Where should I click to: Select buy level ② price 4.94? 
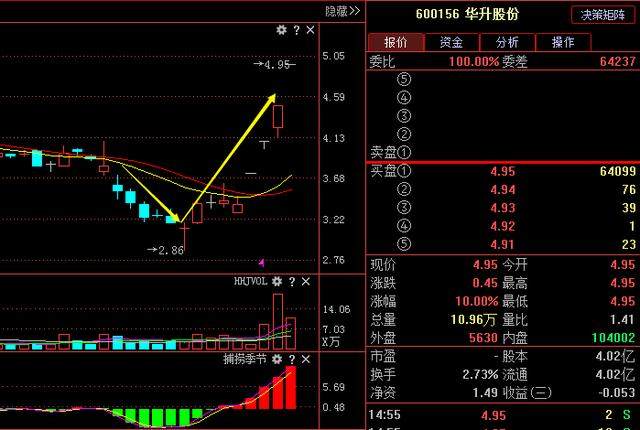pos(503,190)
